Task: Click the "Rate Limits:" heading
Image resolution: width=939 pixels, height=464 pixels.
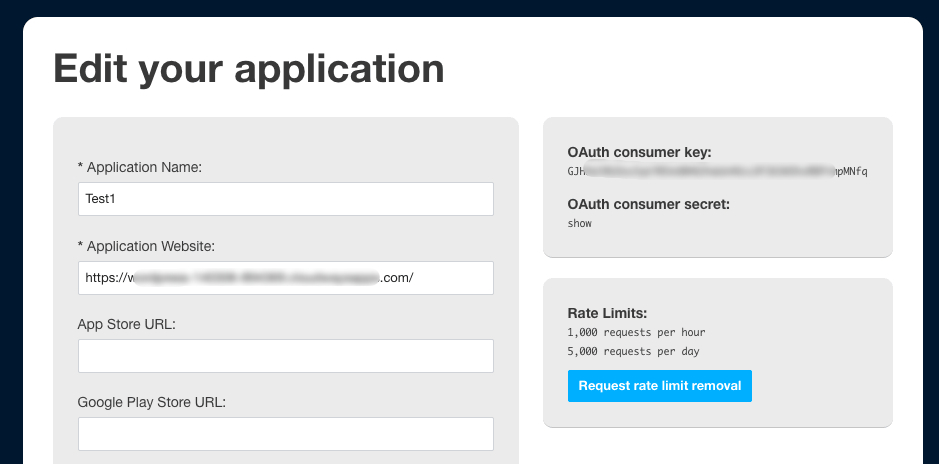Action: [x=607, y=313]
